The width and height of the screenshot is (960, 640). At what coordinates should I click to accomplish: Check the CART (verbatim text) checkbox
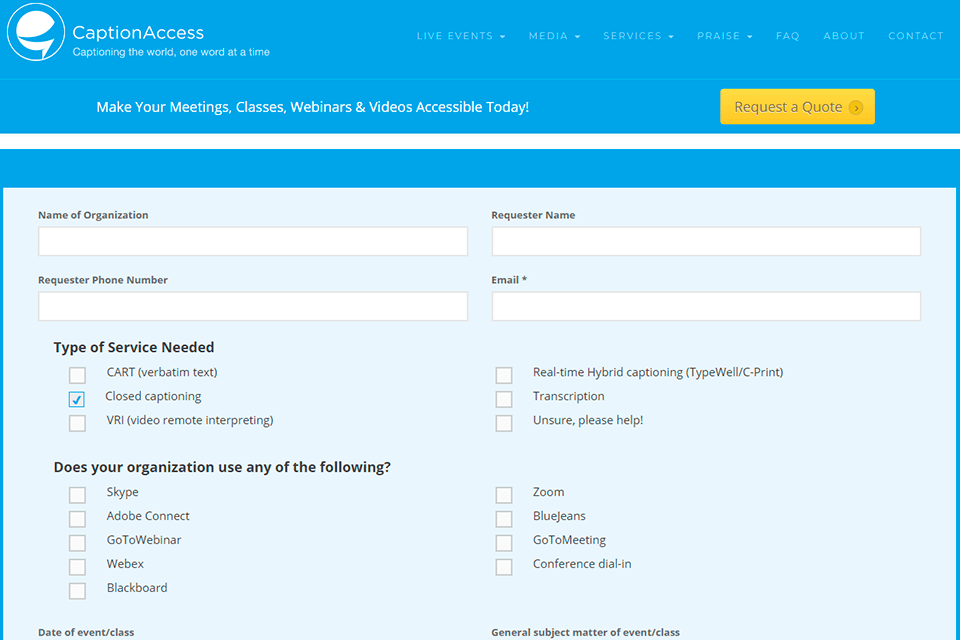(77, 375)
